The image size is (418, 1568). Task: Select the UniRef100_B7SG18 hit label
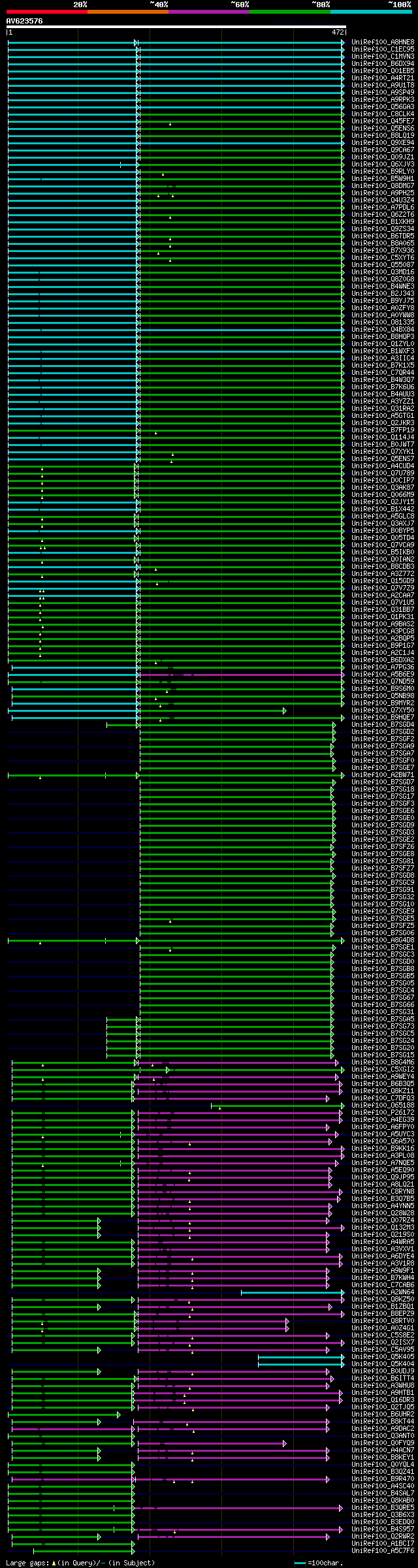point(383,789)
